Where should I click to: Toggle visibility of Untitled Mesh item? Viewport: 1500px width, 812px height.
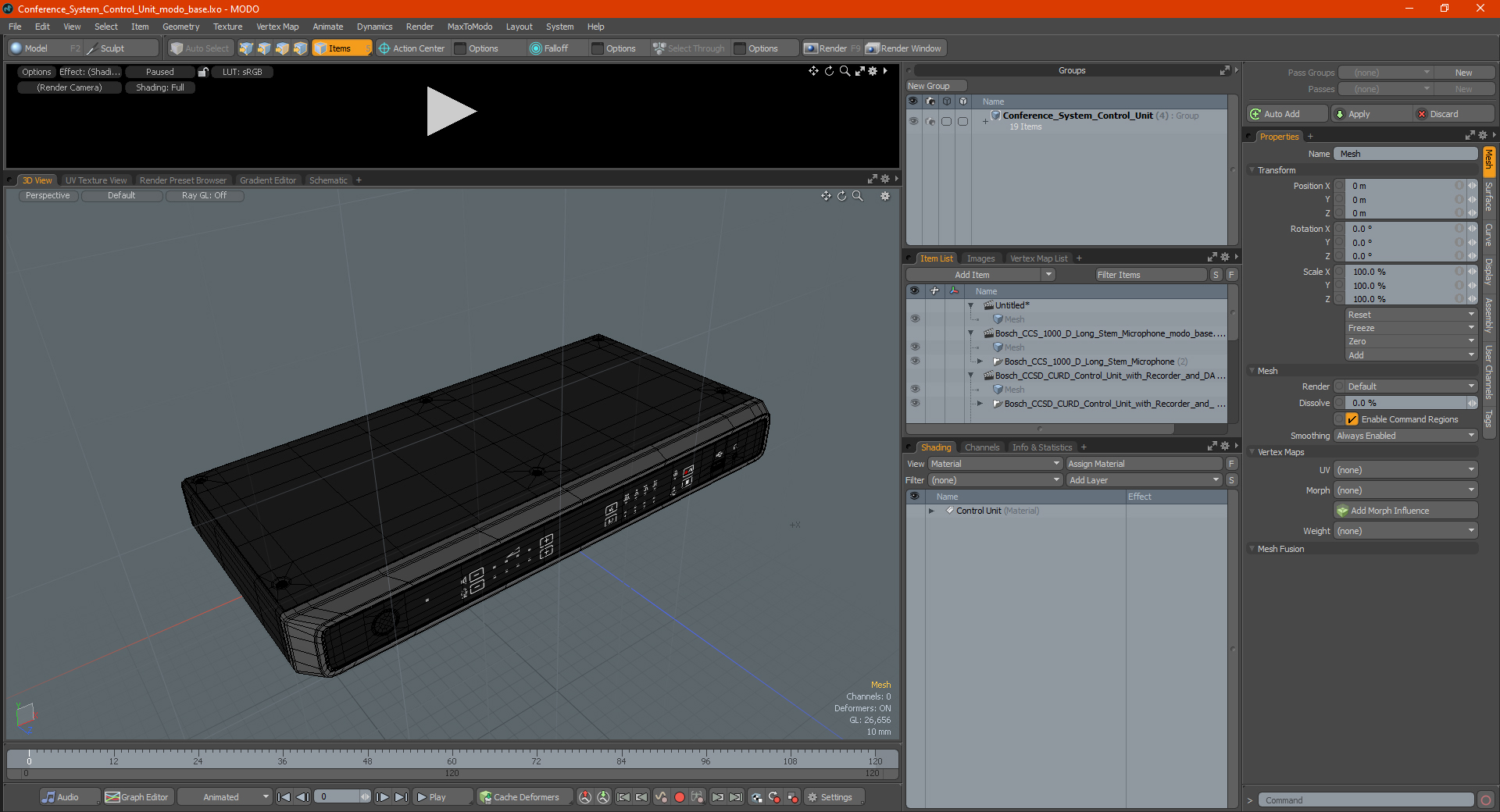915,319
